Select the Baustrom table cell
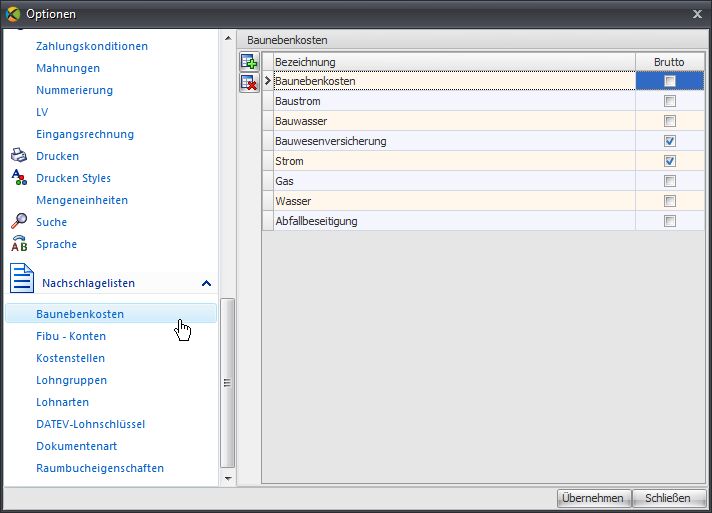Image resolution: width=712 pixels, height=513 pixels. [x=454, y=101]
